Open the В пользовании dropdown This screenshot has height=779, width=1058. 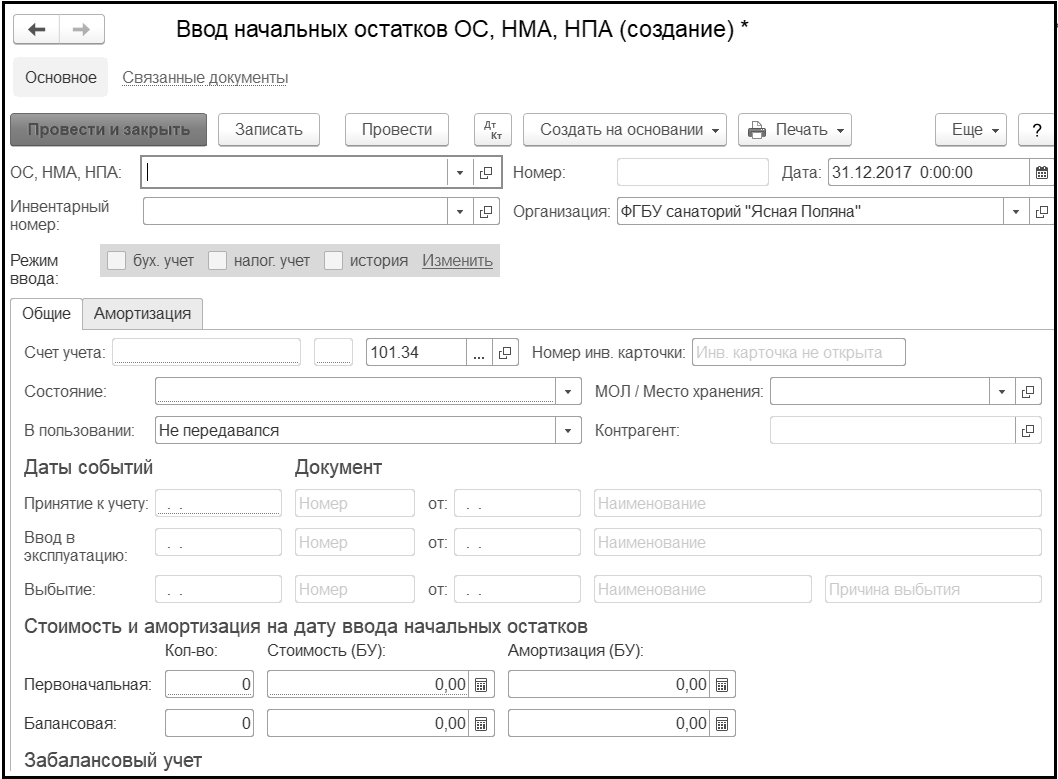[x=569, y=430]
